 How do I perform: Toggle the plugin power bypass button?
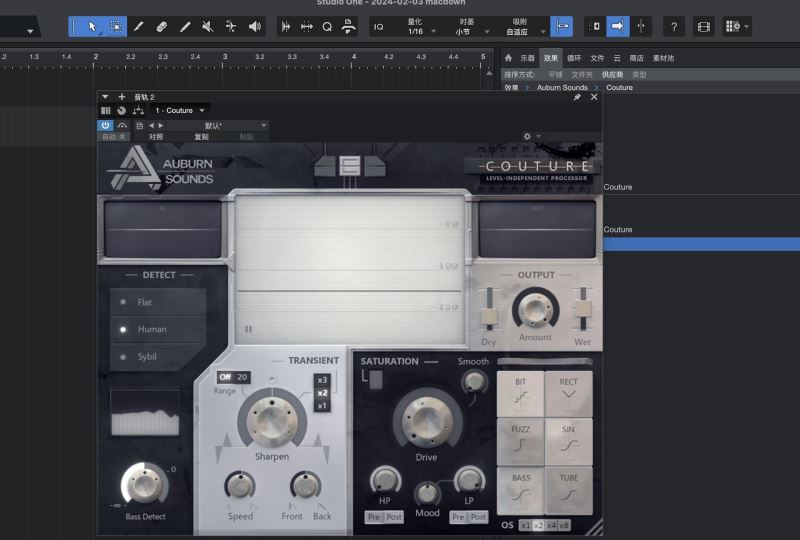point(105,125)
